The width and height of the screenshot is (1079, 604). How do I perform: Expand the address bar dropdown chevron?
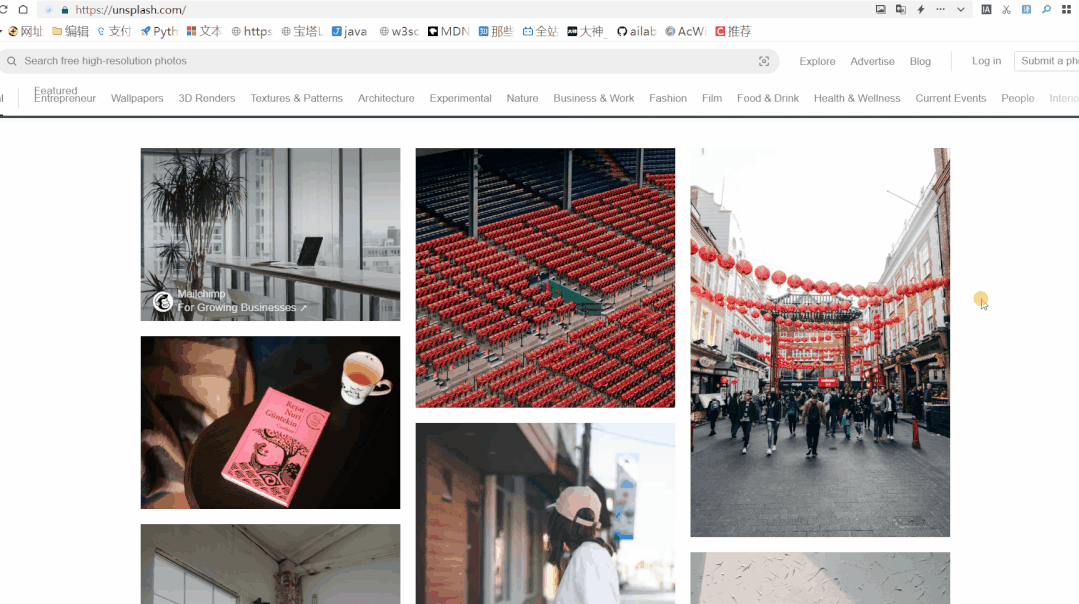[961, 10]
